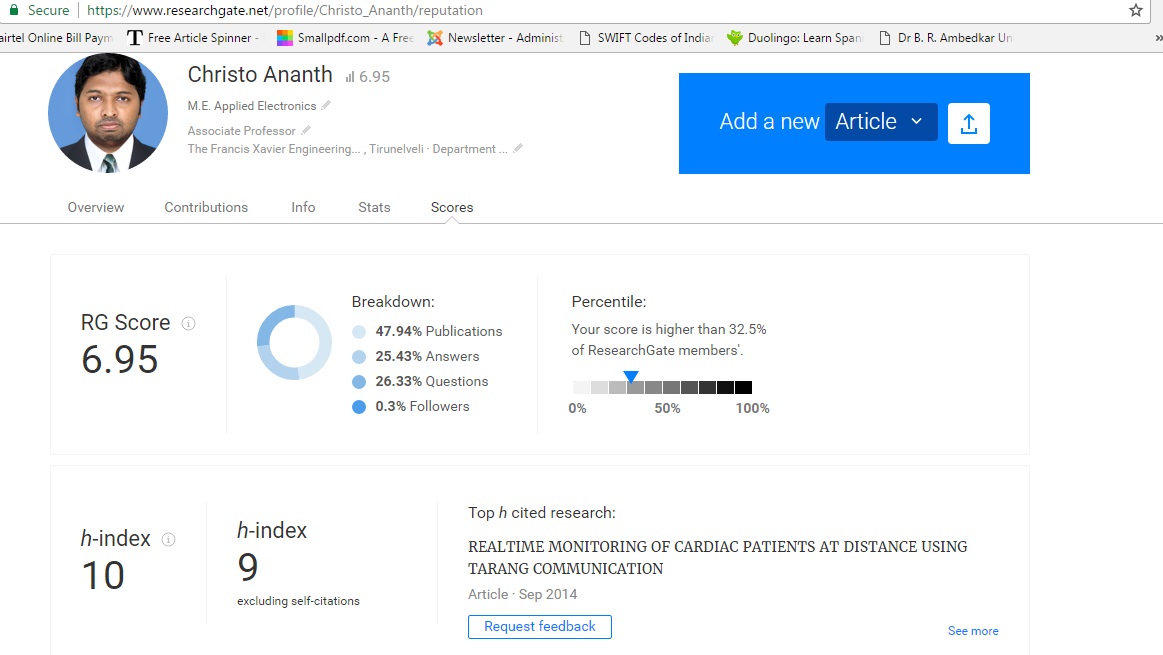Open the Newsletter - Administ bookmark
Viewport: 1163px width, 655px height.
point(495,38)
